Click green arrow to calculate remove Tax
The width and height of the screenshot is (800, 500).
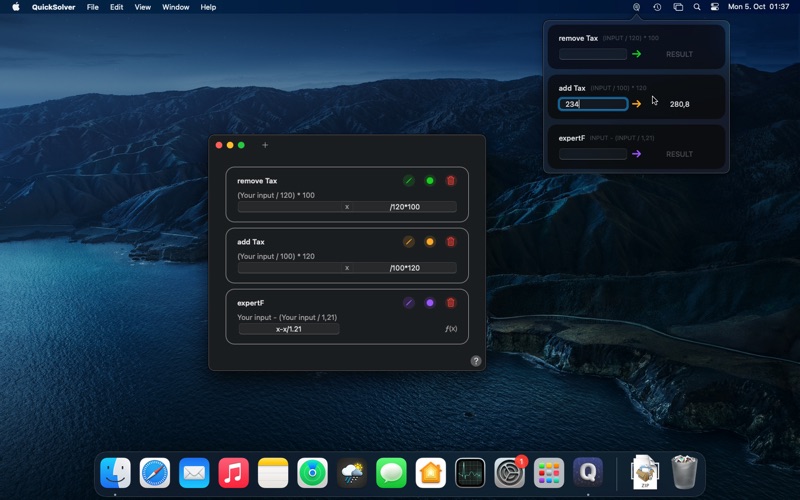637,54
